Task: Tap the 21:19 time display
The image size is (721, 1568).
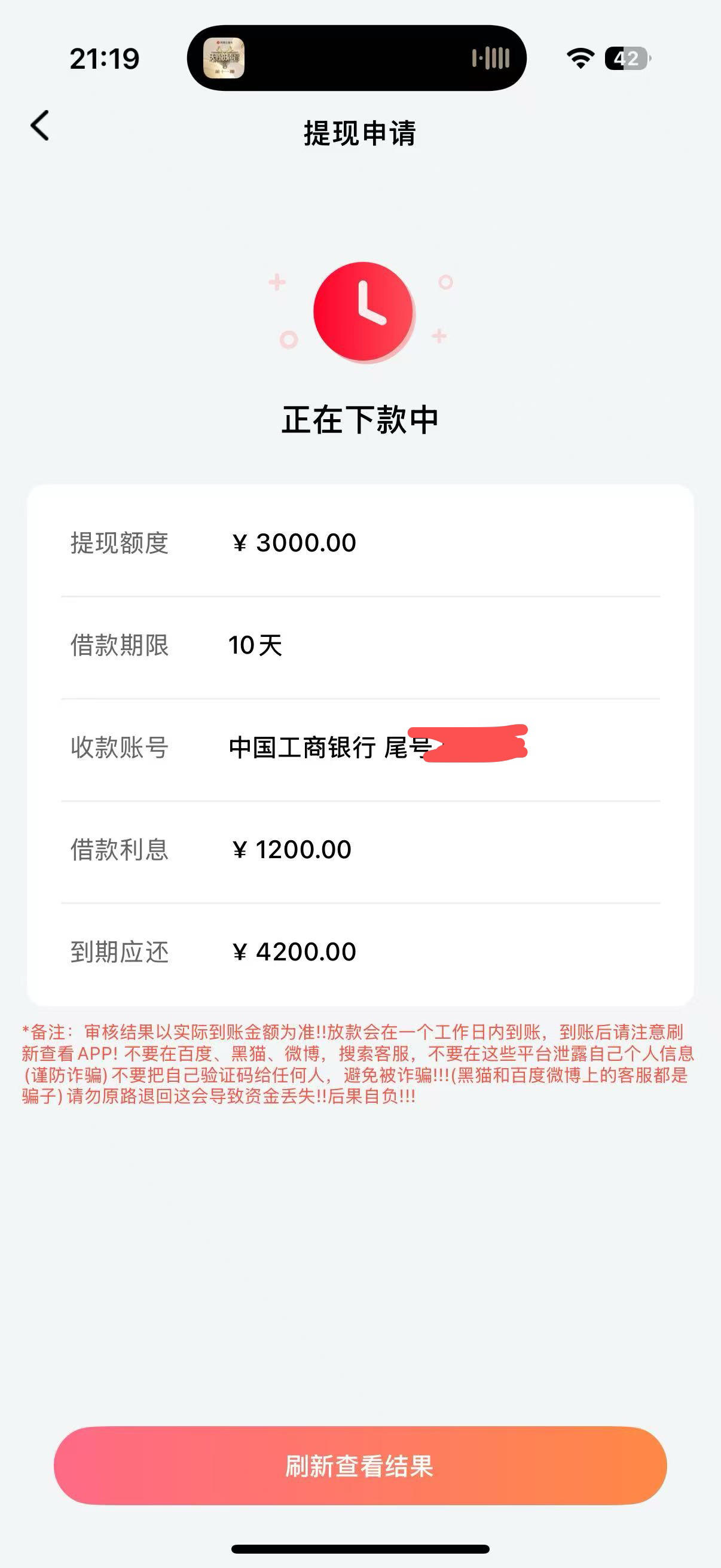Action: coord(104,59)
